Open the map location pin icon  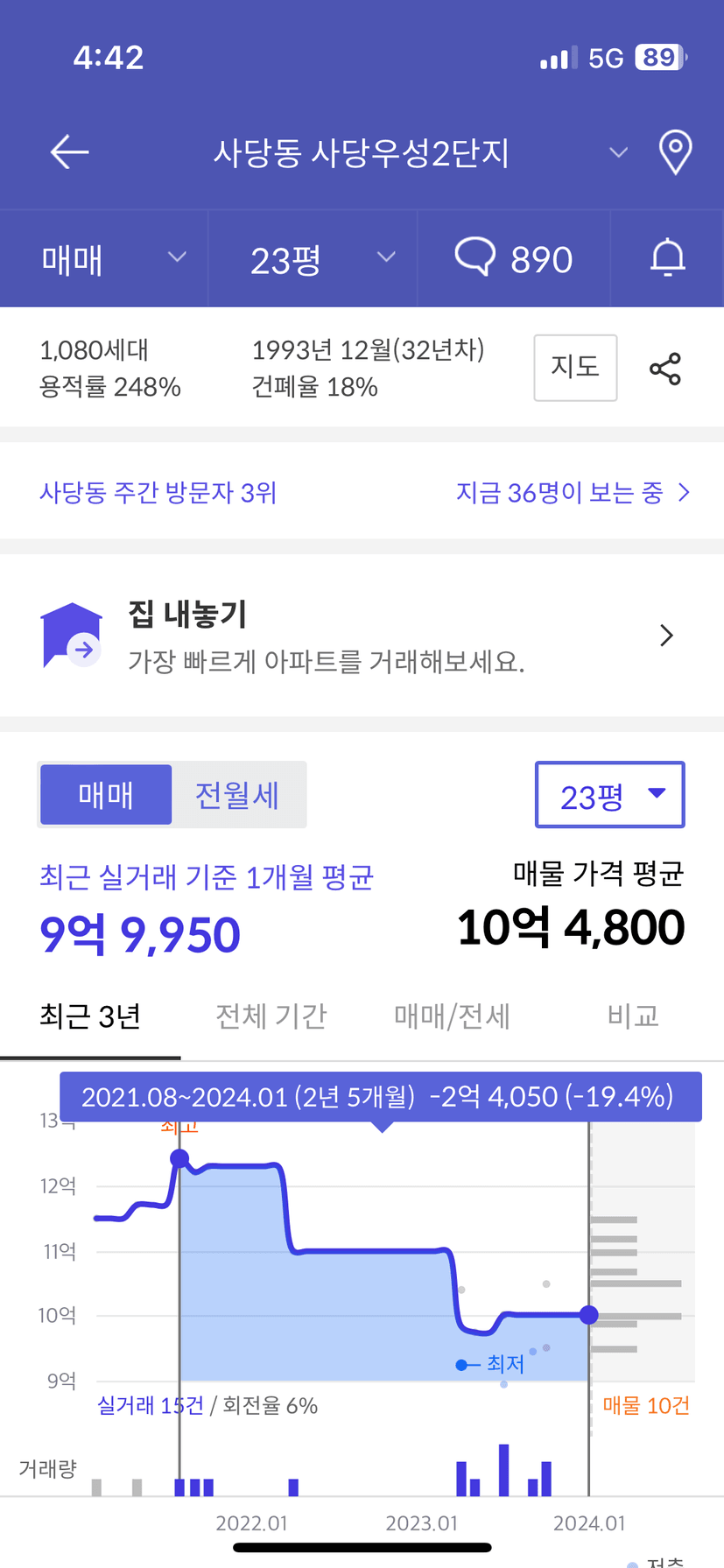click(675, 152)
